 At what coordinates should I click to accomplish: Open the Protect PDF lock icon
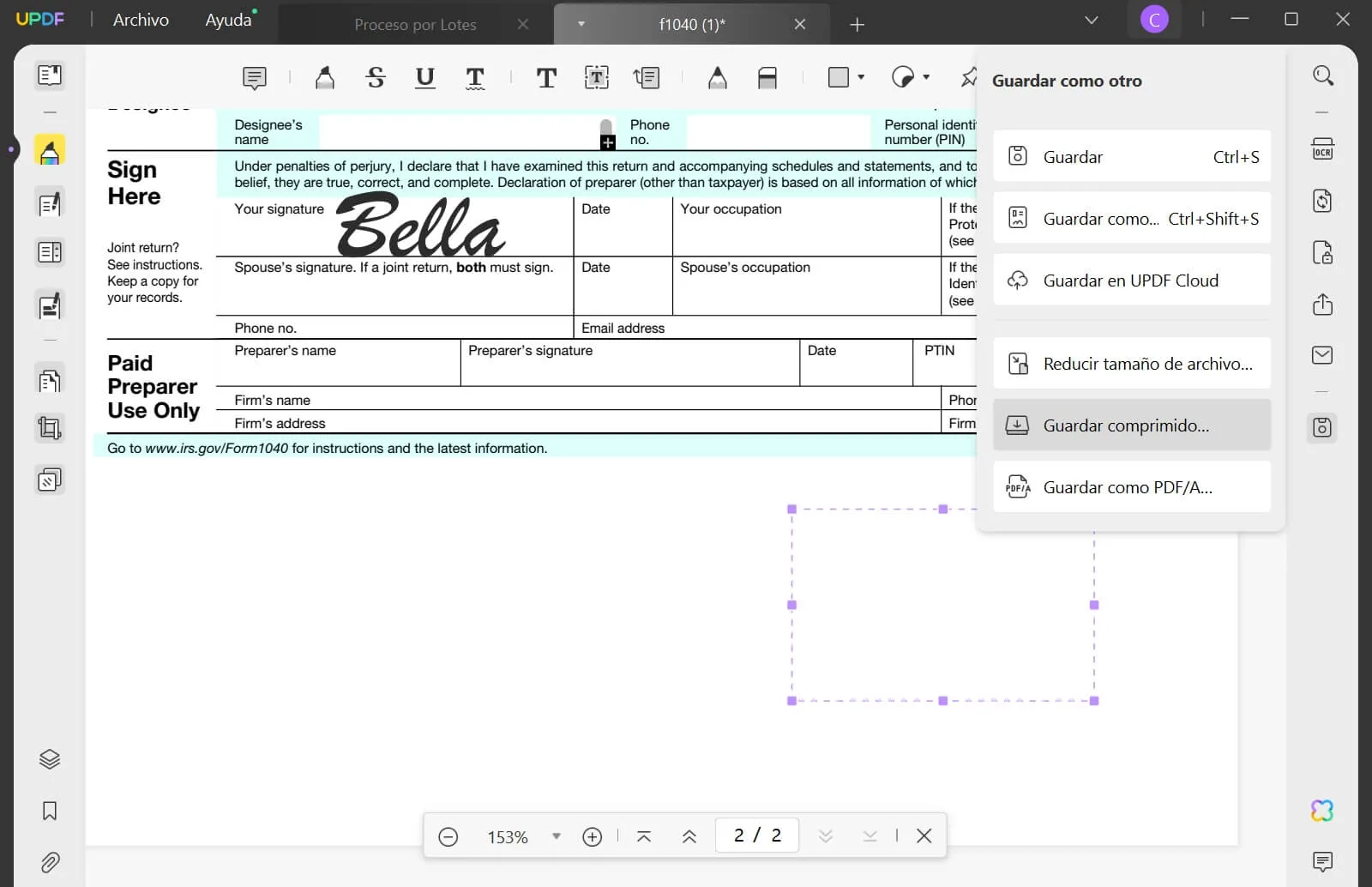1323,252
